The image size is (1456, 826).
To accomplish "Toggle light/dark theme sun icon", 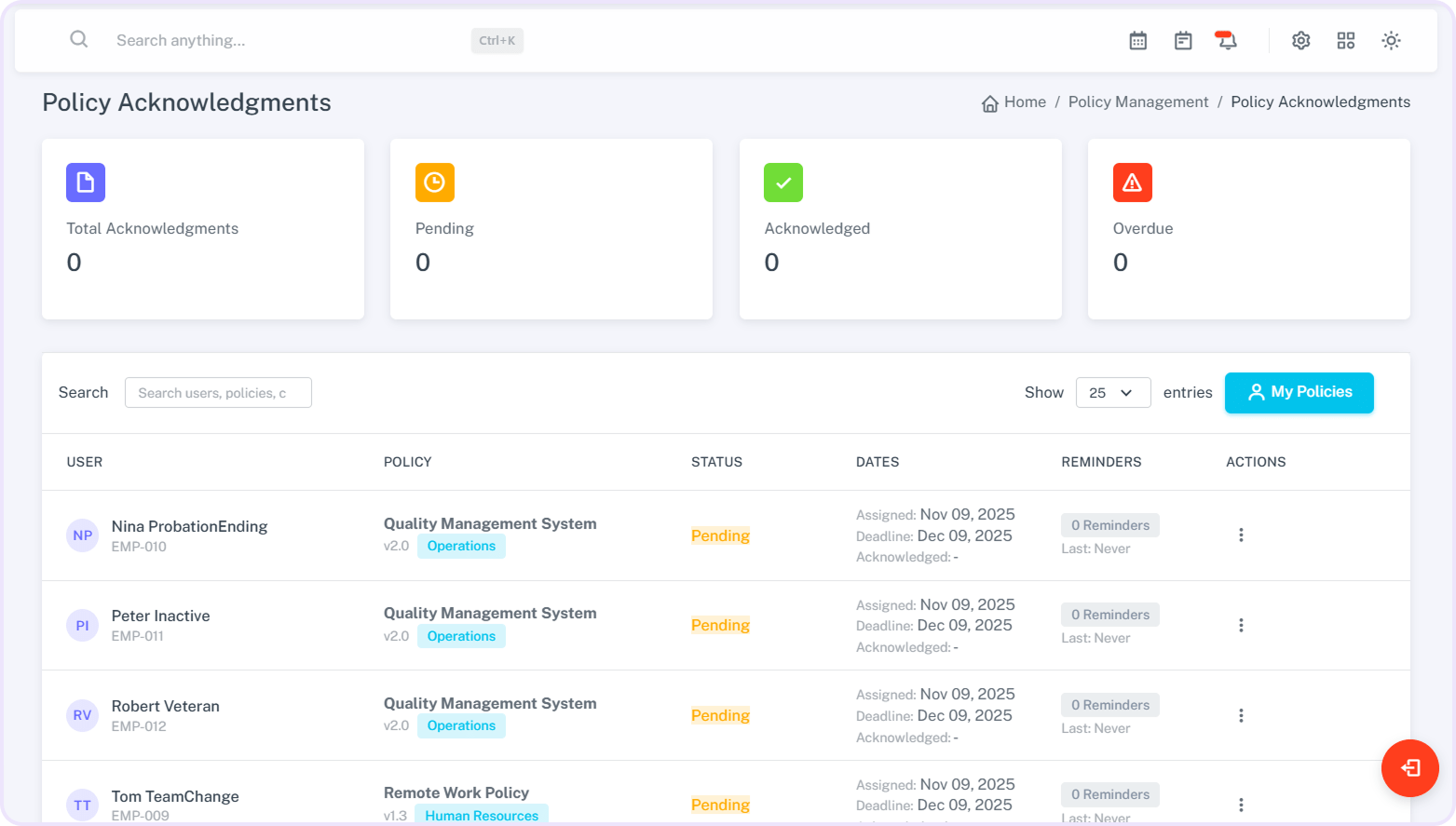I will point(1391,41).
